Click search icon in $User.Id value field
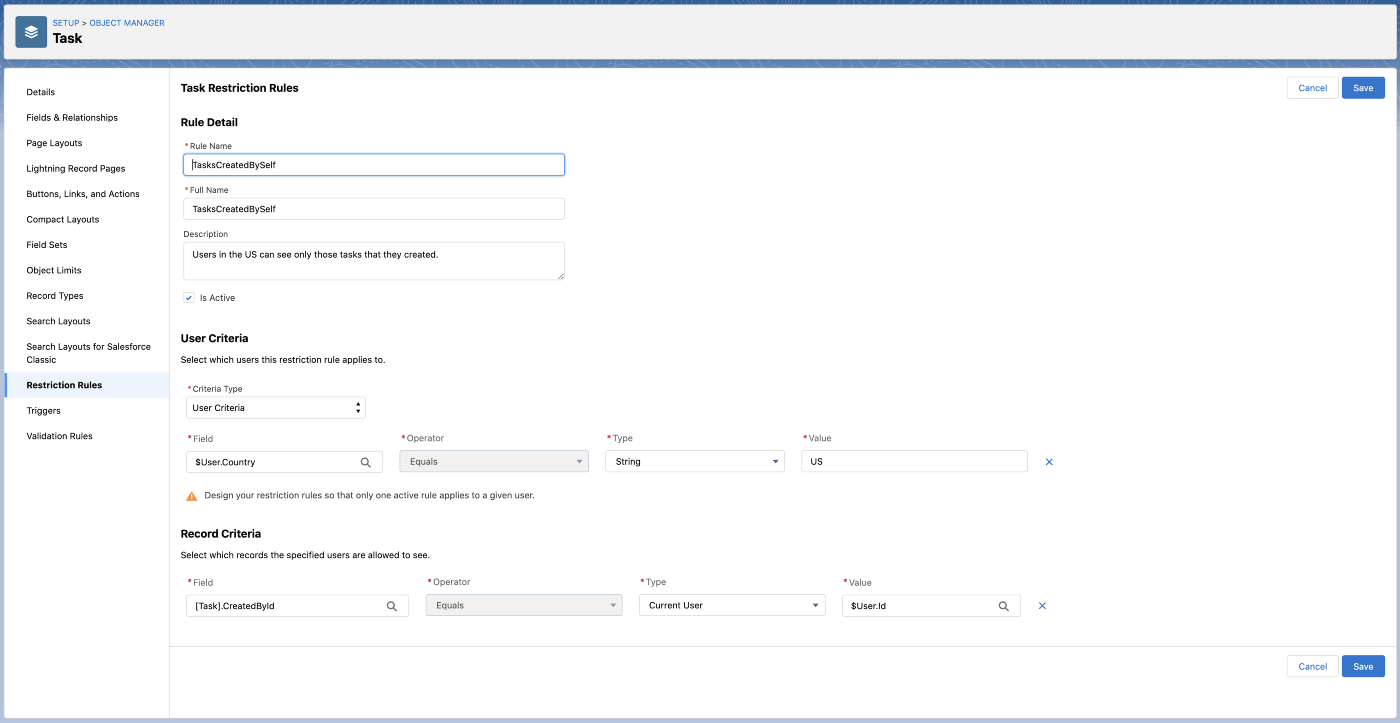This screenshot has width=1400, height=723. 1003,605
